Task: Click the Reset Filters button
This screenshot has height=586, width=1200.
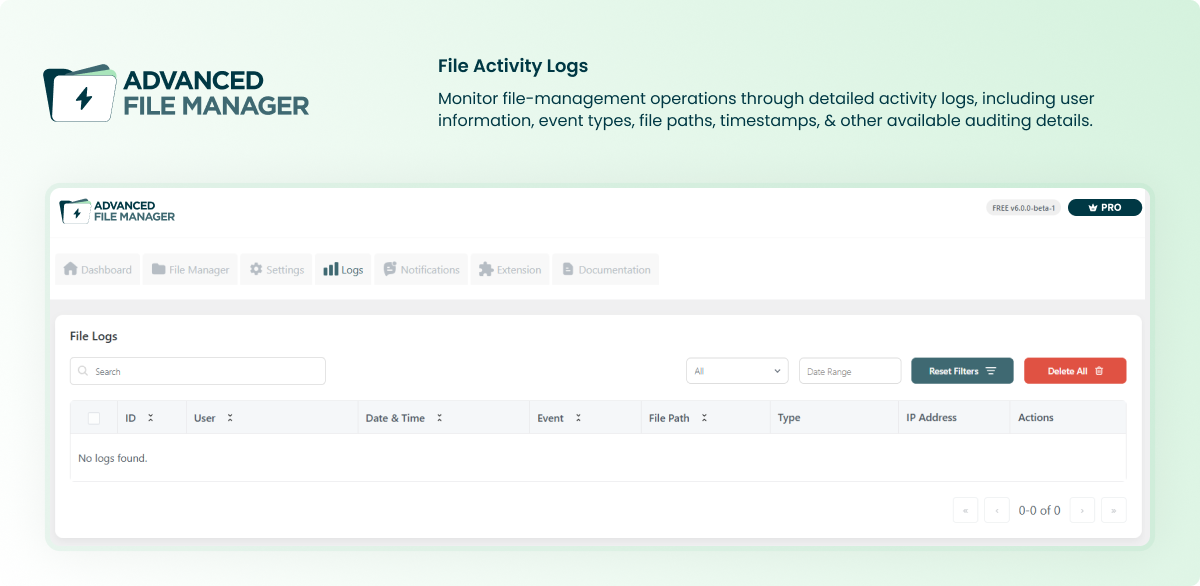Action: click(962, 371)
